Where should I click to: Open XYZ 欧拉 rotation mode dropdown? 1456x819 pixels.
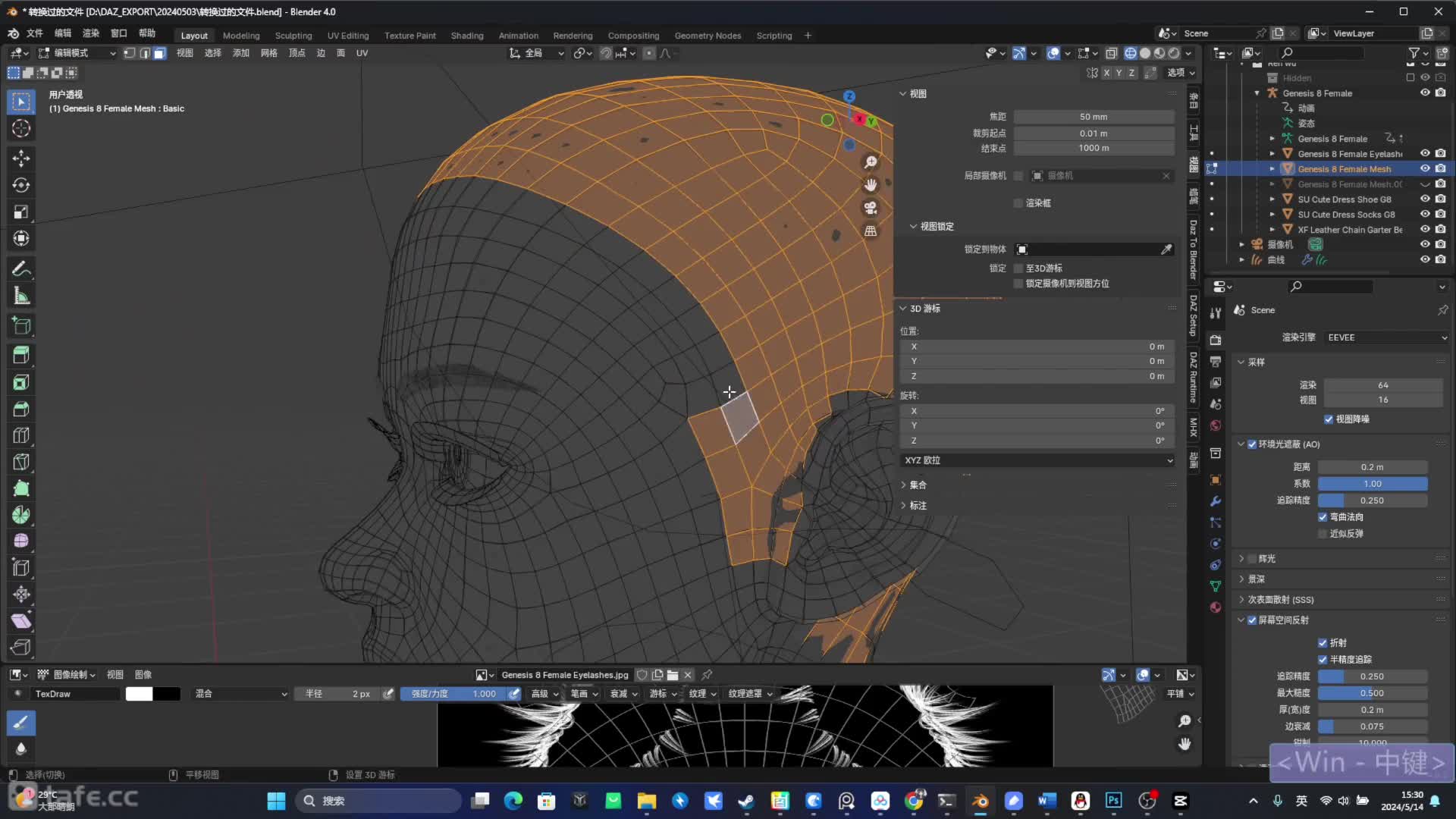point(1037,460)
